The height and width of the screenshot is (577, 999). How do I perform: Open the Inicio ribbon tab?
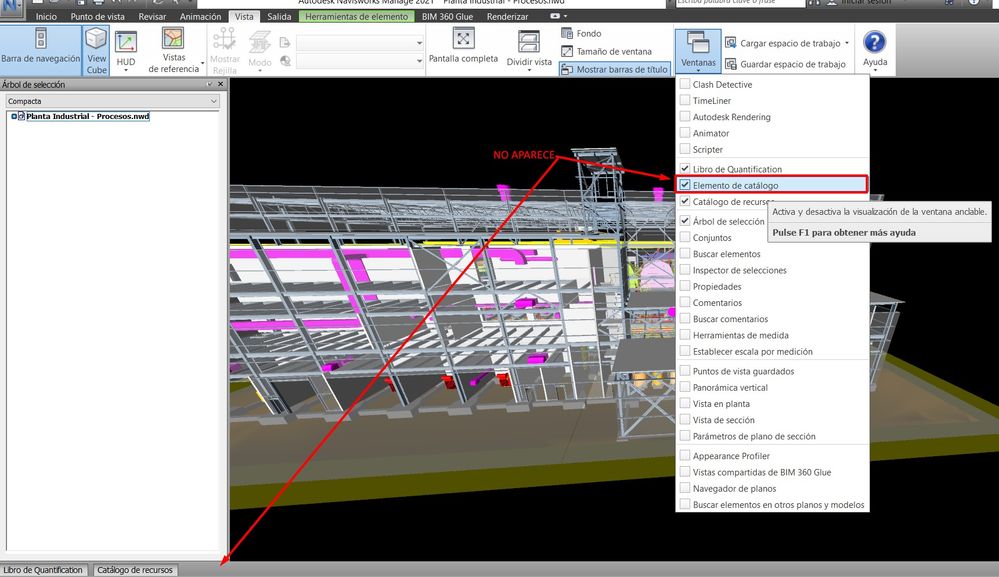(46, 17)
